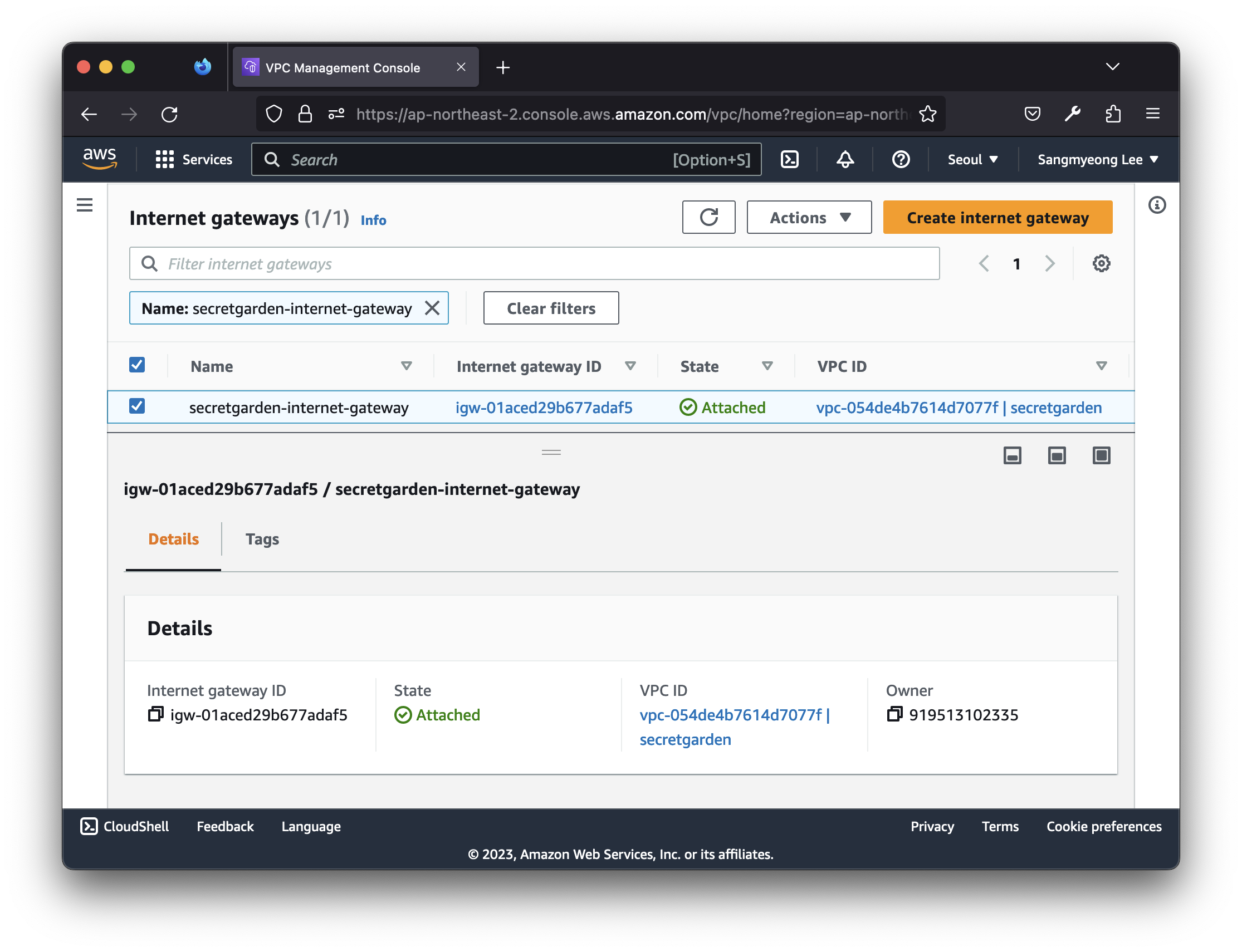Bookmark this page with star icon

pos(927,115)
